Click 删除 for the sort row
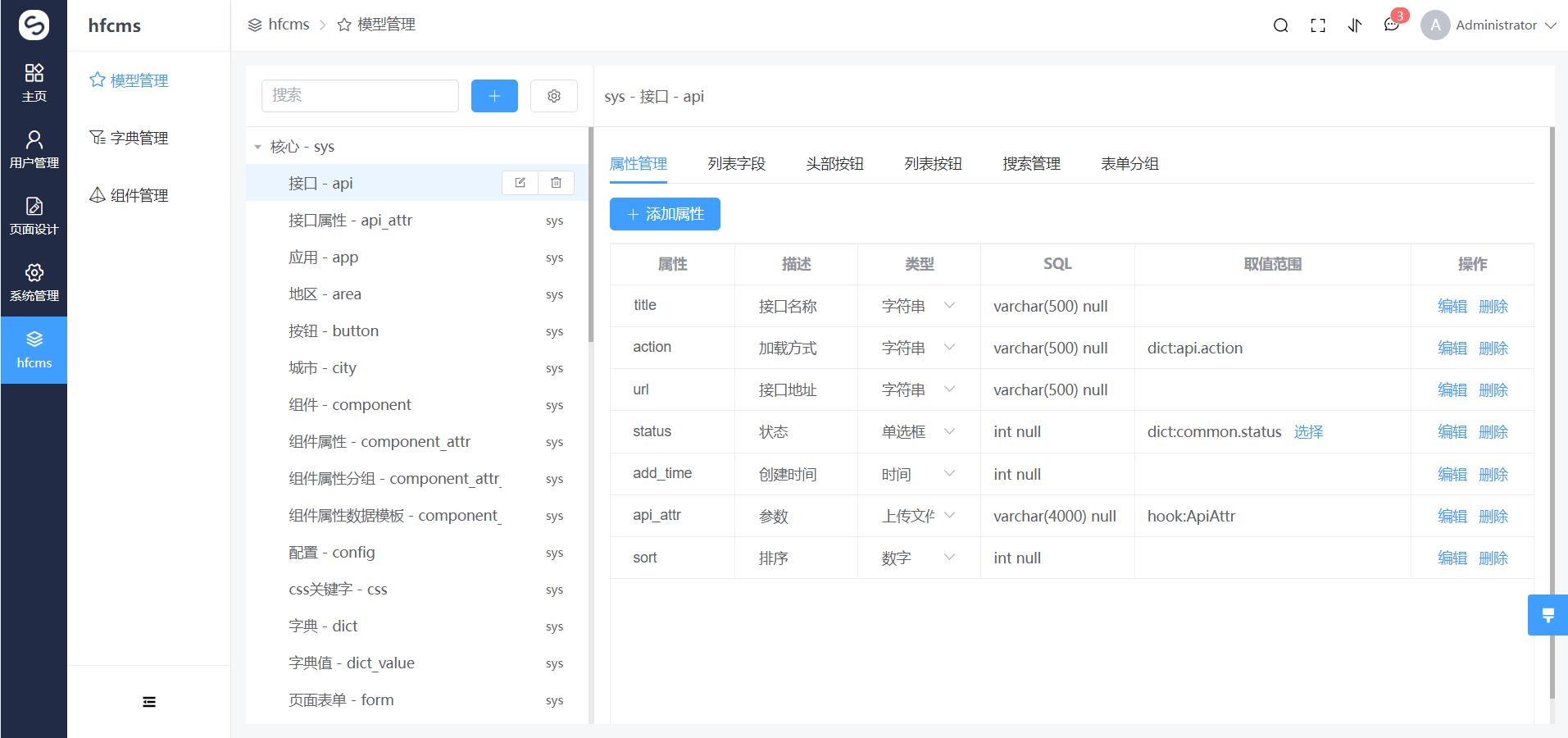 pos(1493,558)
